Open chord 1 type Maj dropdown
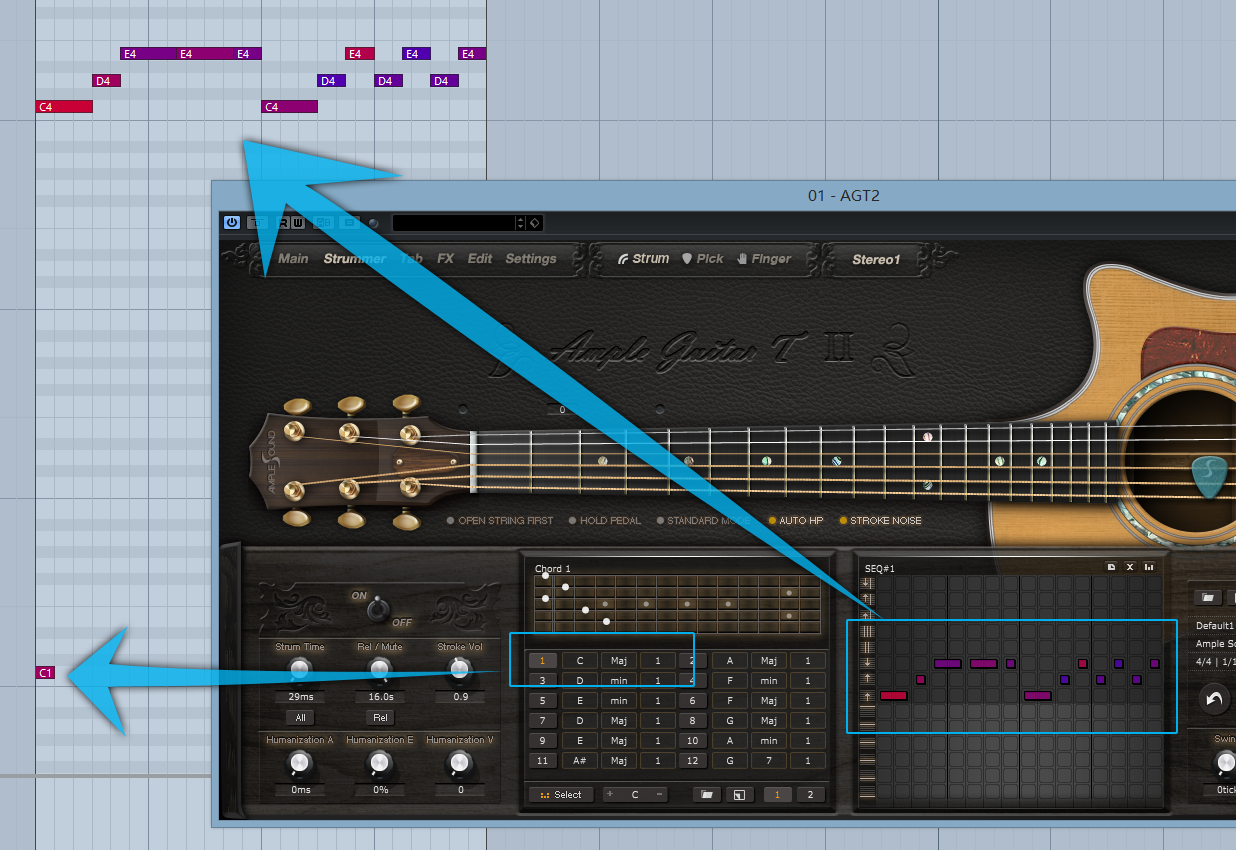 [x=618, y=660]
